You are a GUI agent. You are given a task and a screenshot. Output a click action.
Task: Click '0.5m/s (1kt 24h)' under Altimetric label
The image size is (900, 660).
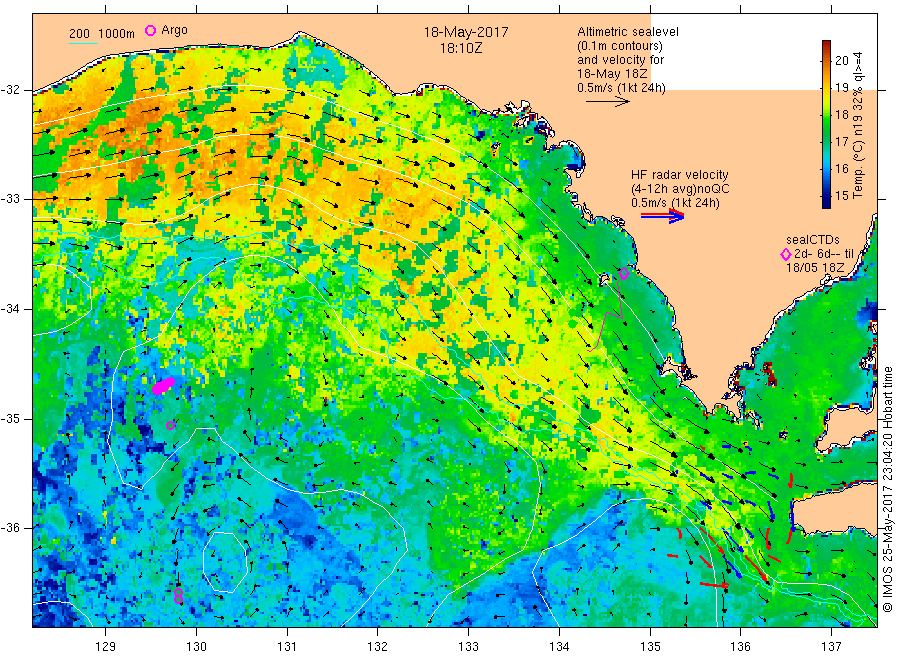(x=622, y=88)
